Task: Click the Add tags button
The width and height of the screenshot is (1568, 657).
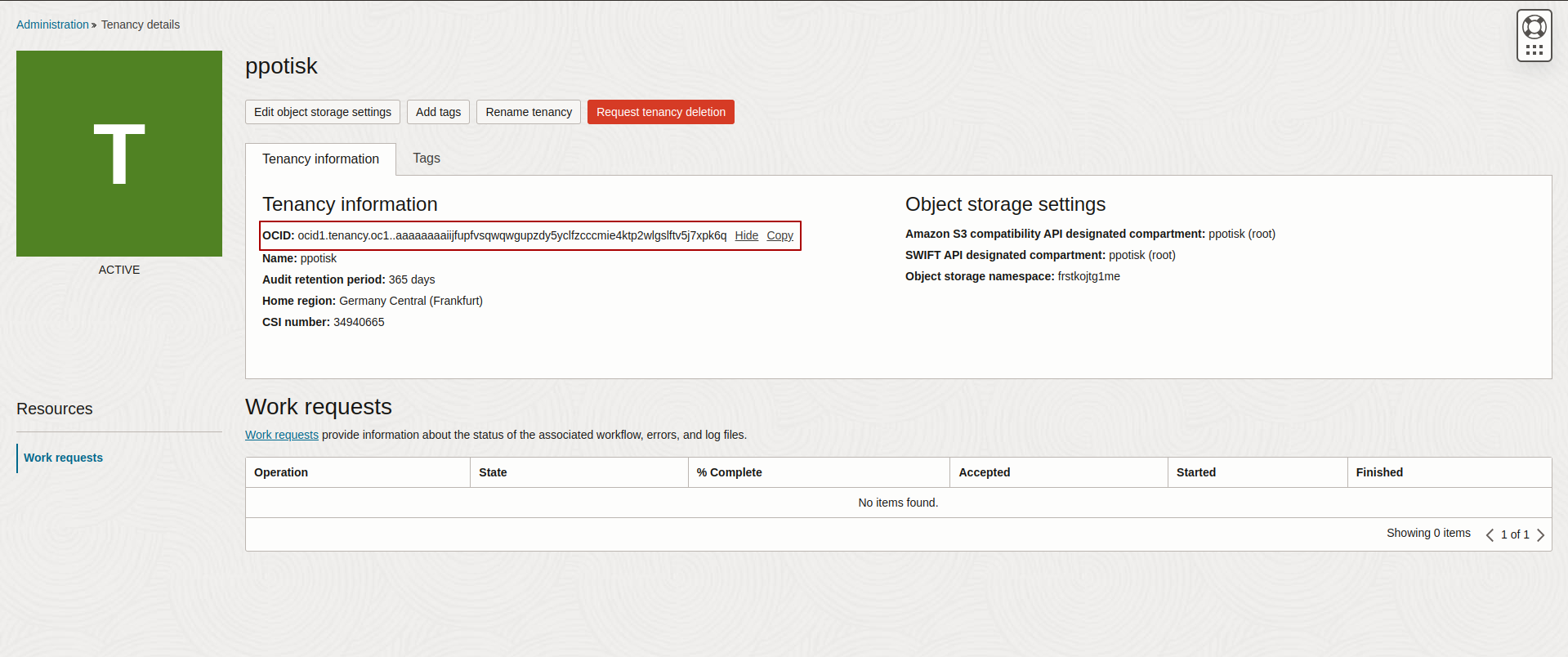Action: point(438,112)
